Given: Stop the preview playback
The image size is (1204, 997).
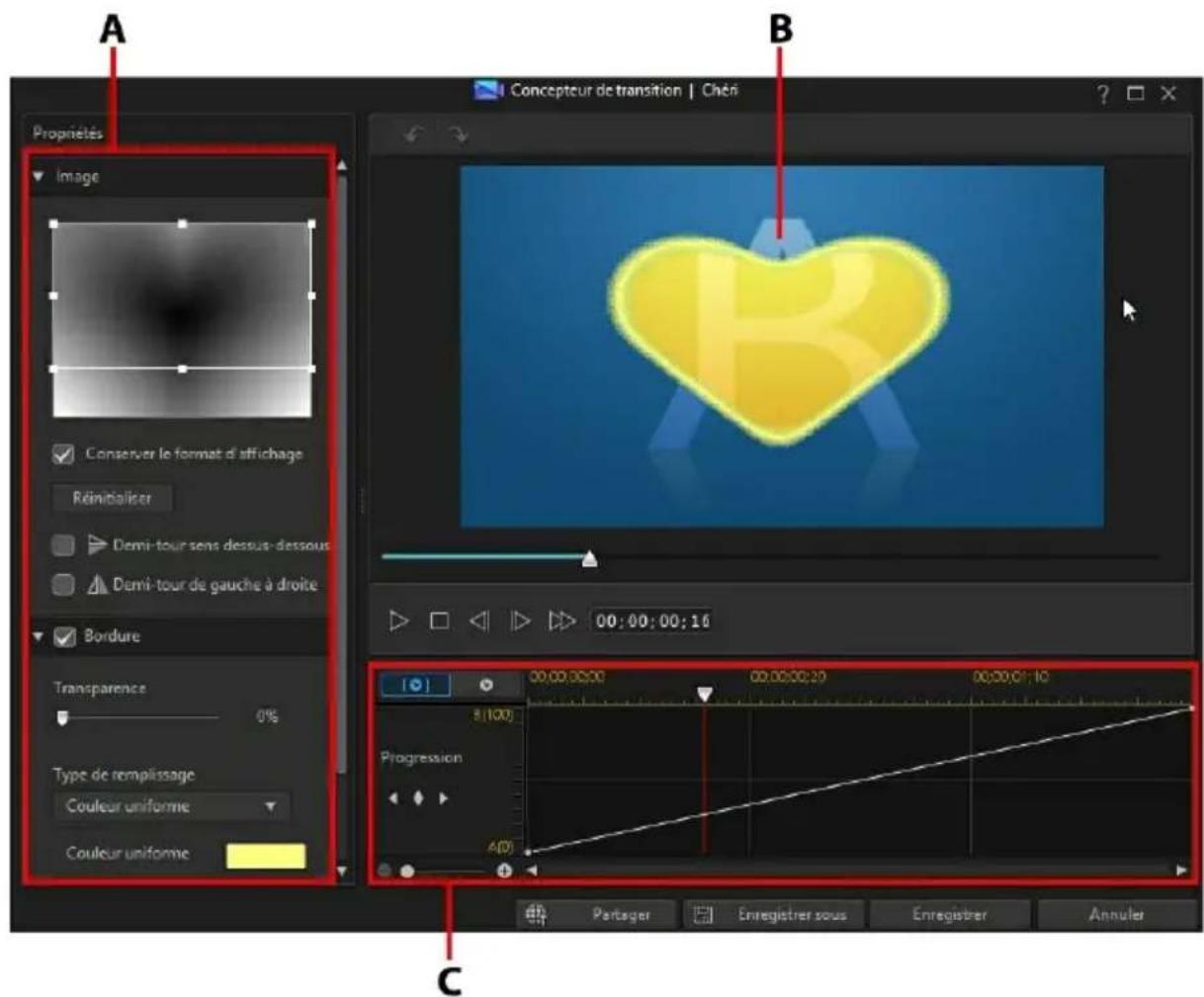Looking at the screenshot, I should click(441, 620).
